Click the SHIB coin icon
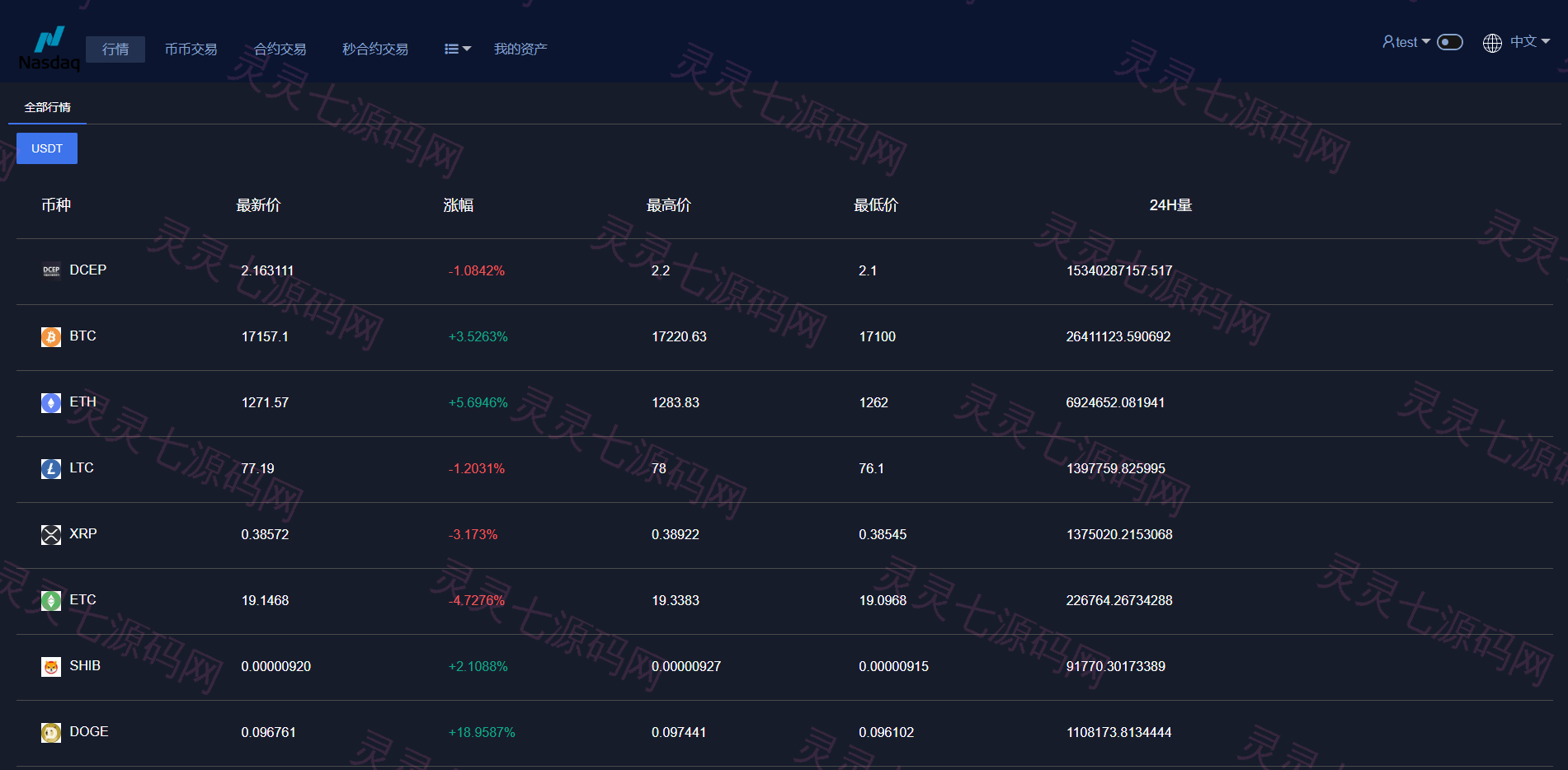The width and height of the screenshot is (1568, 770). click(x=51, y=666)
